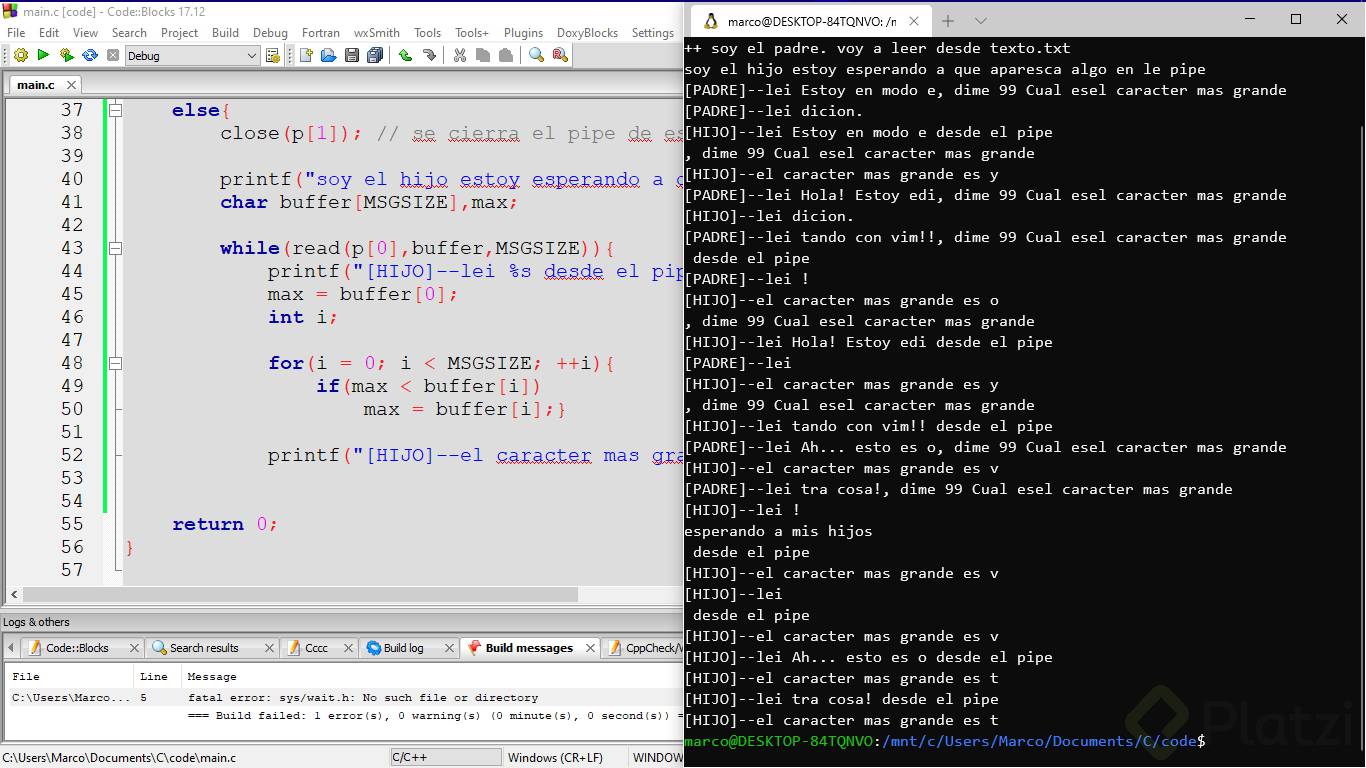1366x768 pixels.
Task: Open the File menu
Action: coord(16,33)
